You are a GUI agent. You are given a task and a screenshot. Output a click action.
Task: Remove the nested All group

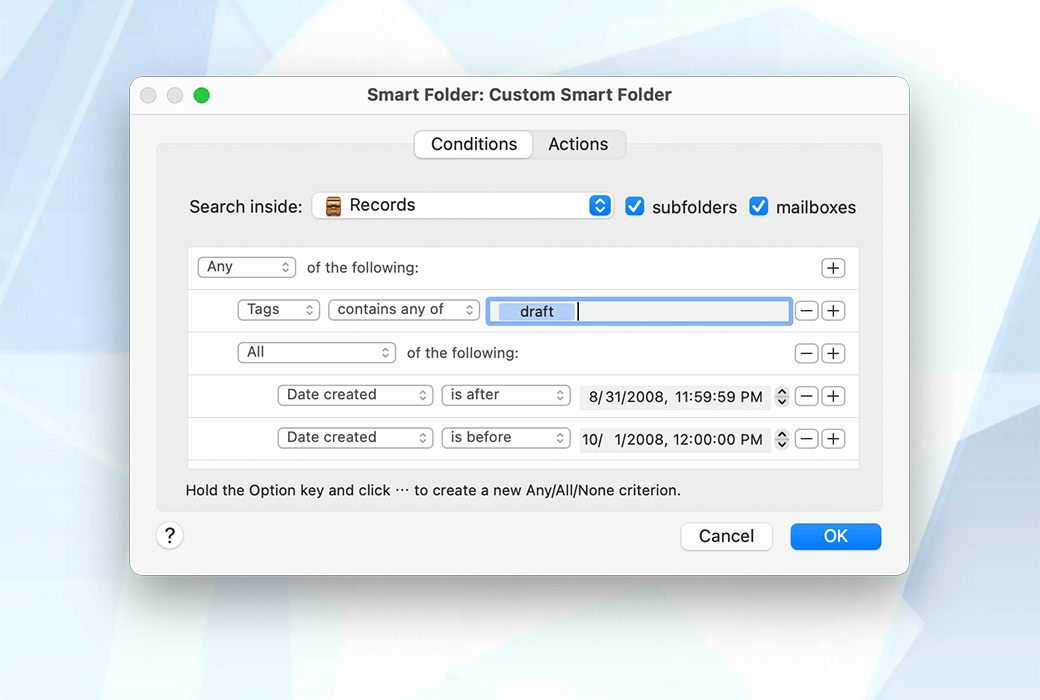(x=807, y=353)
